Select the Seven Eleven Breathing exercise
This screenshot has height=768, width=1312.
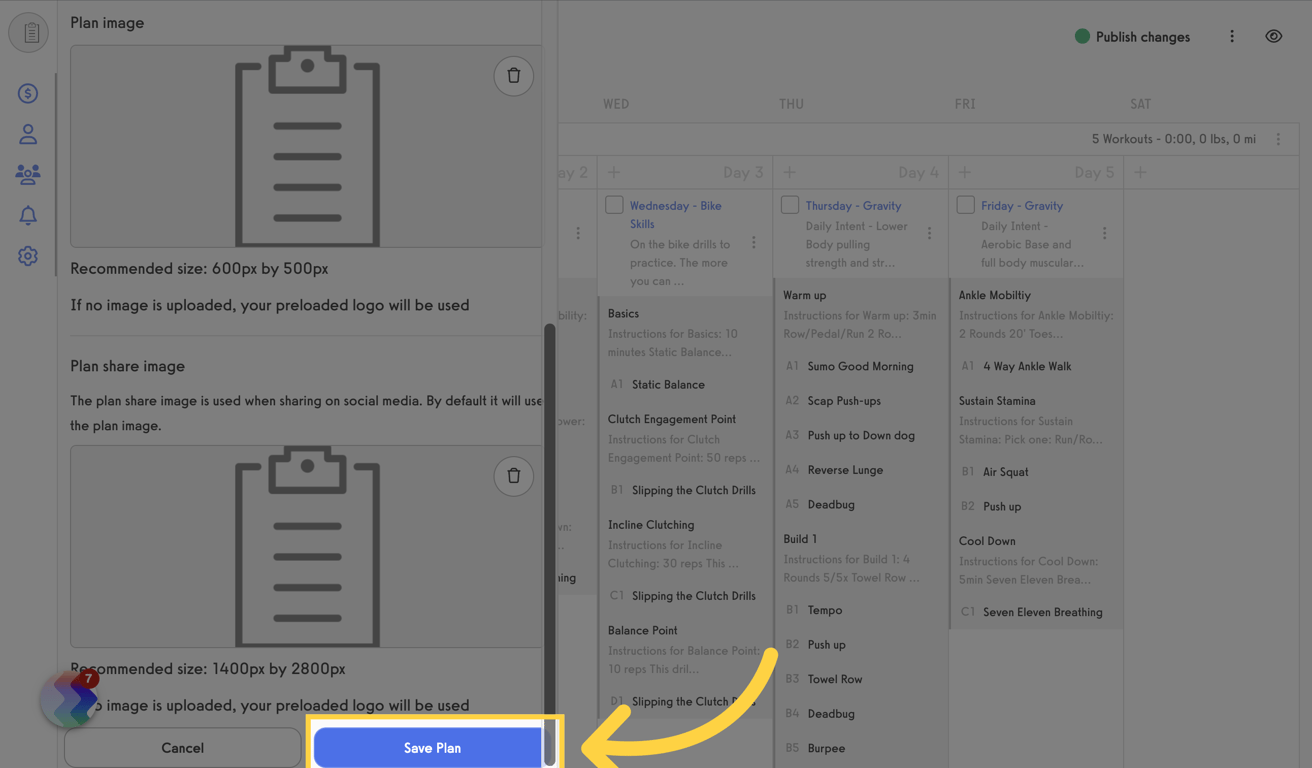tap(1042, 612)
